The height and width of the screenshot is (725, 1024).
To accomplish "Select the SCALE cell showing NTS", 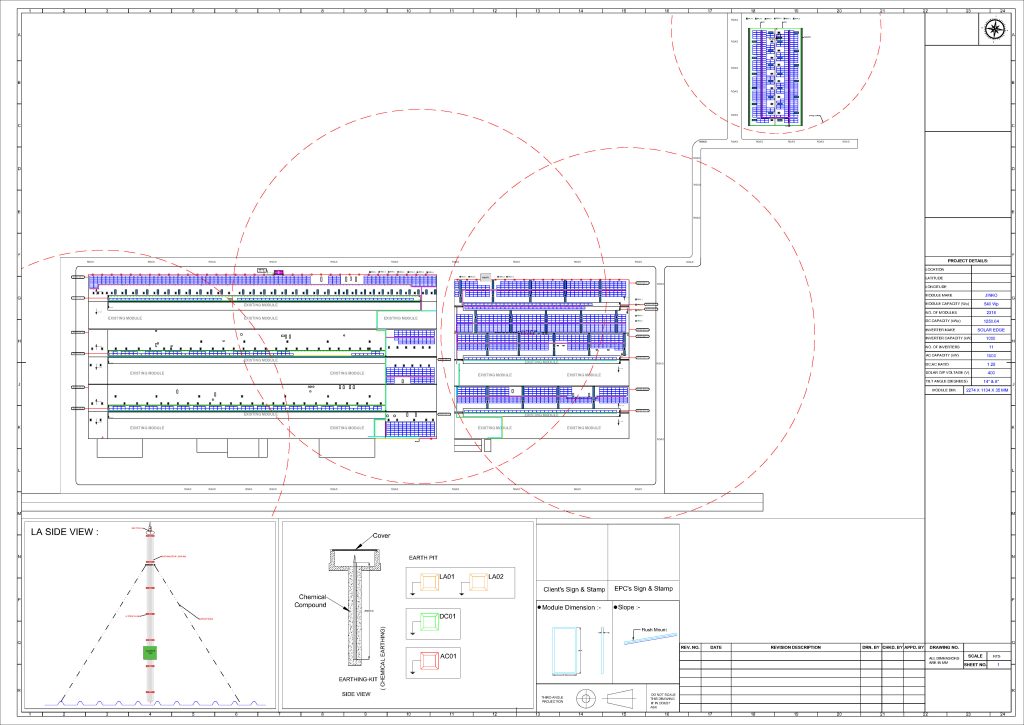I will coord(997,656).
